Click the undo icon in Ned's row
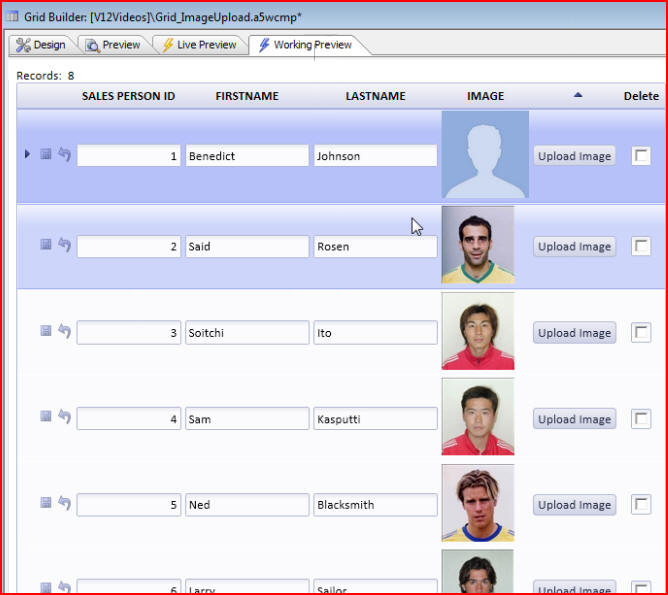The image size is (668, 595). pos(64,503)
